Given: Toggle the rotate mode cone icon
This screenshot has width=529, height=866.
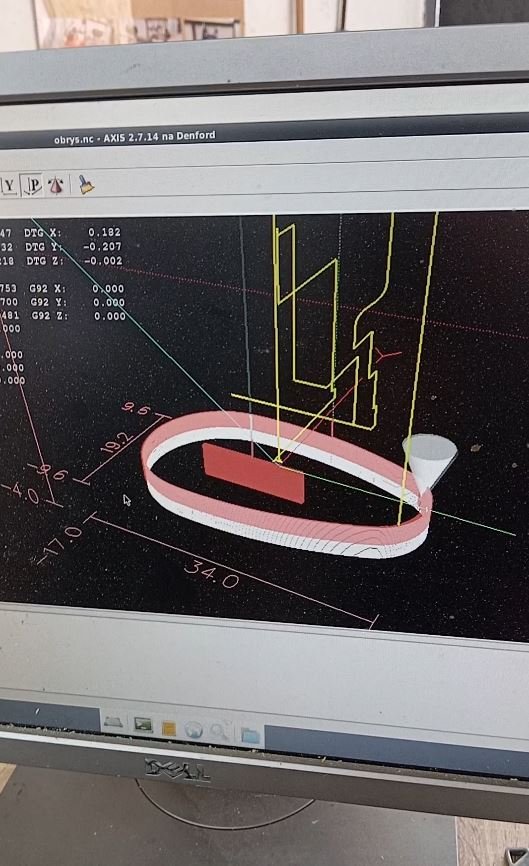Looking at the screenshot, I should pyautogui.click(x=56, y=186).
